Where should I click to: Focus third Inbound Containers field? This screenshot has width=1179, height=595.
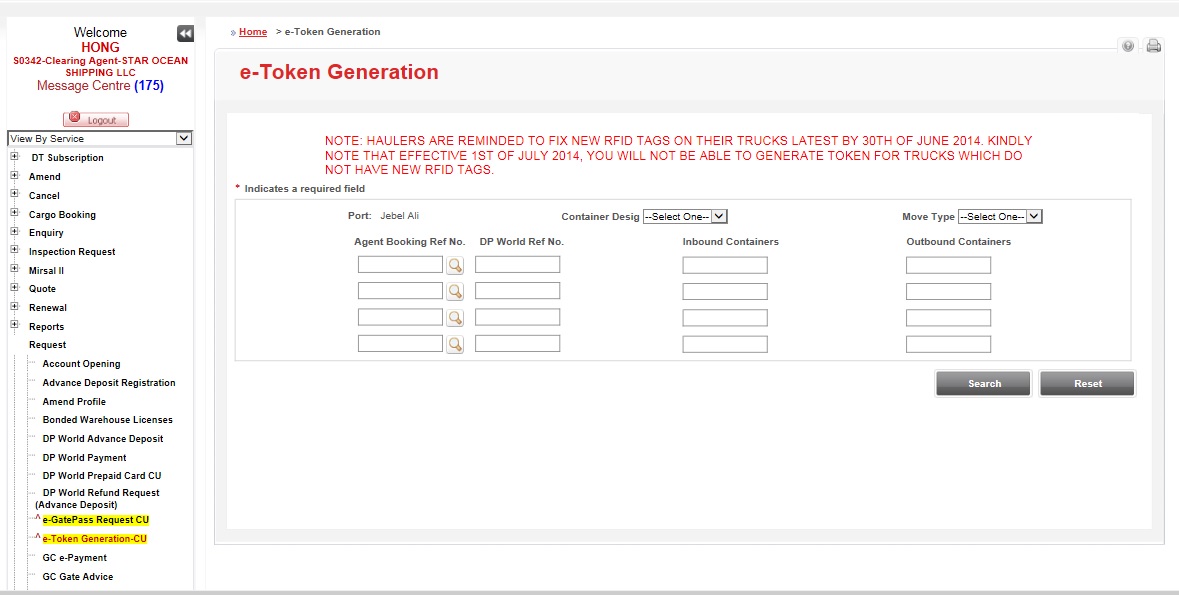click(725, 318)
